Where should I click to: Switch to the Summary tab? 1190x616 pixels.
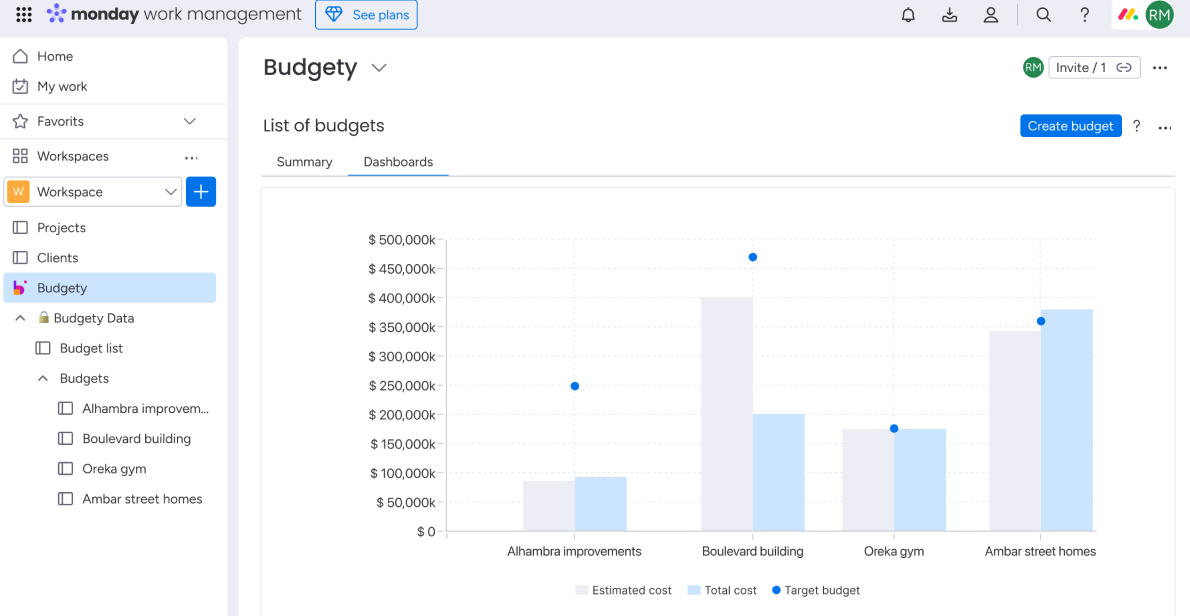click(304, 161)
